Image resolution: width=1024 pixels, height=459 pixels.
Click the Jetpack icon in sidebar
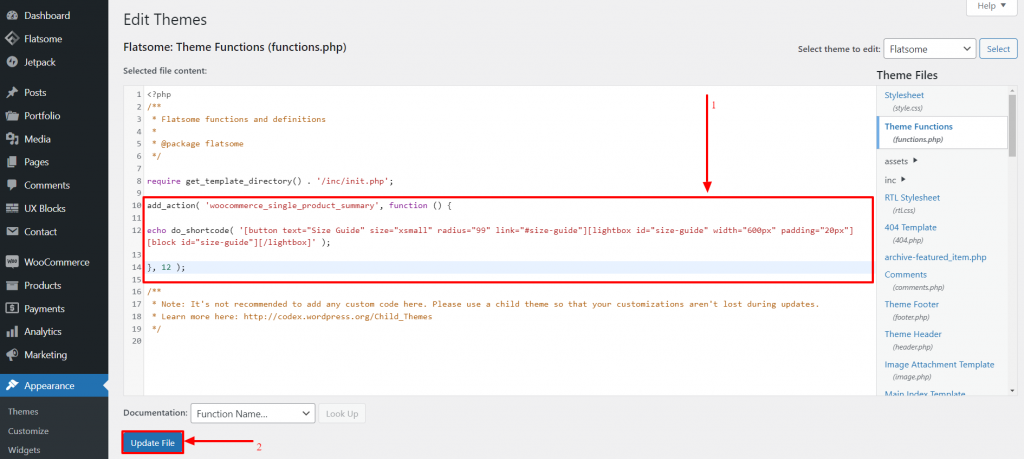(x=12, y=62)
